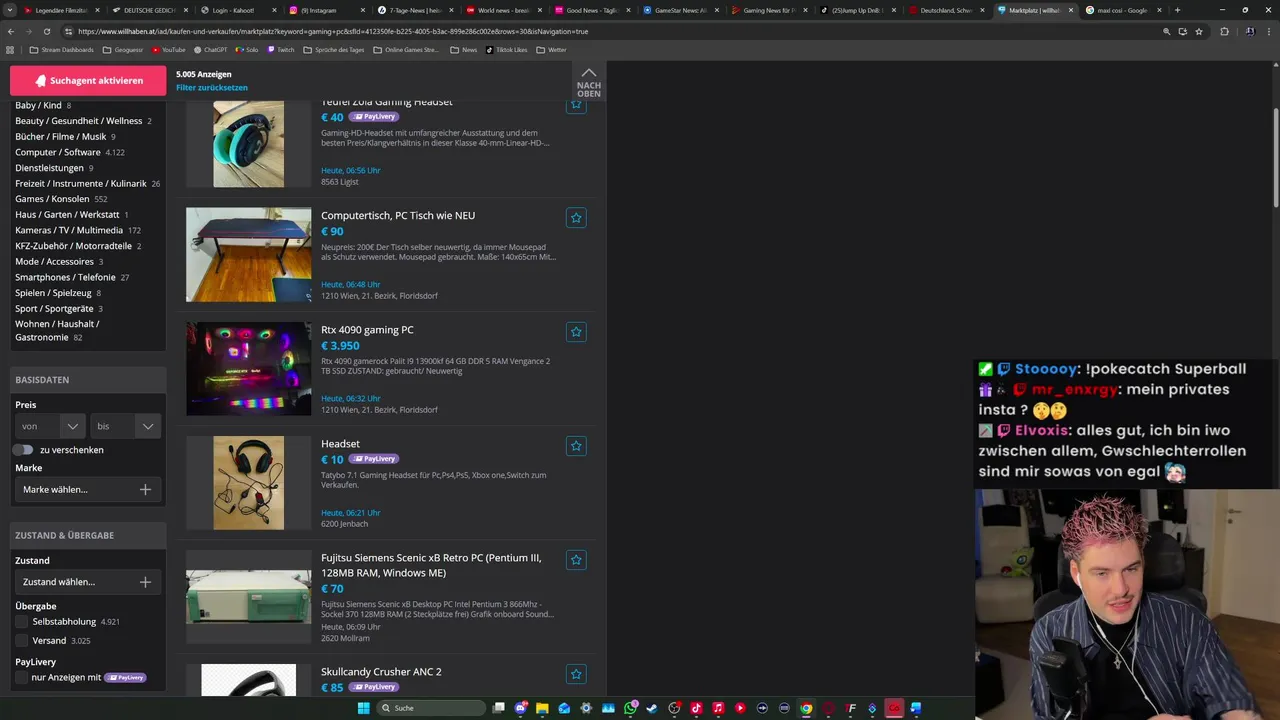Star the Skullcandy Crusher ANC 2 listing

[576, 674]
